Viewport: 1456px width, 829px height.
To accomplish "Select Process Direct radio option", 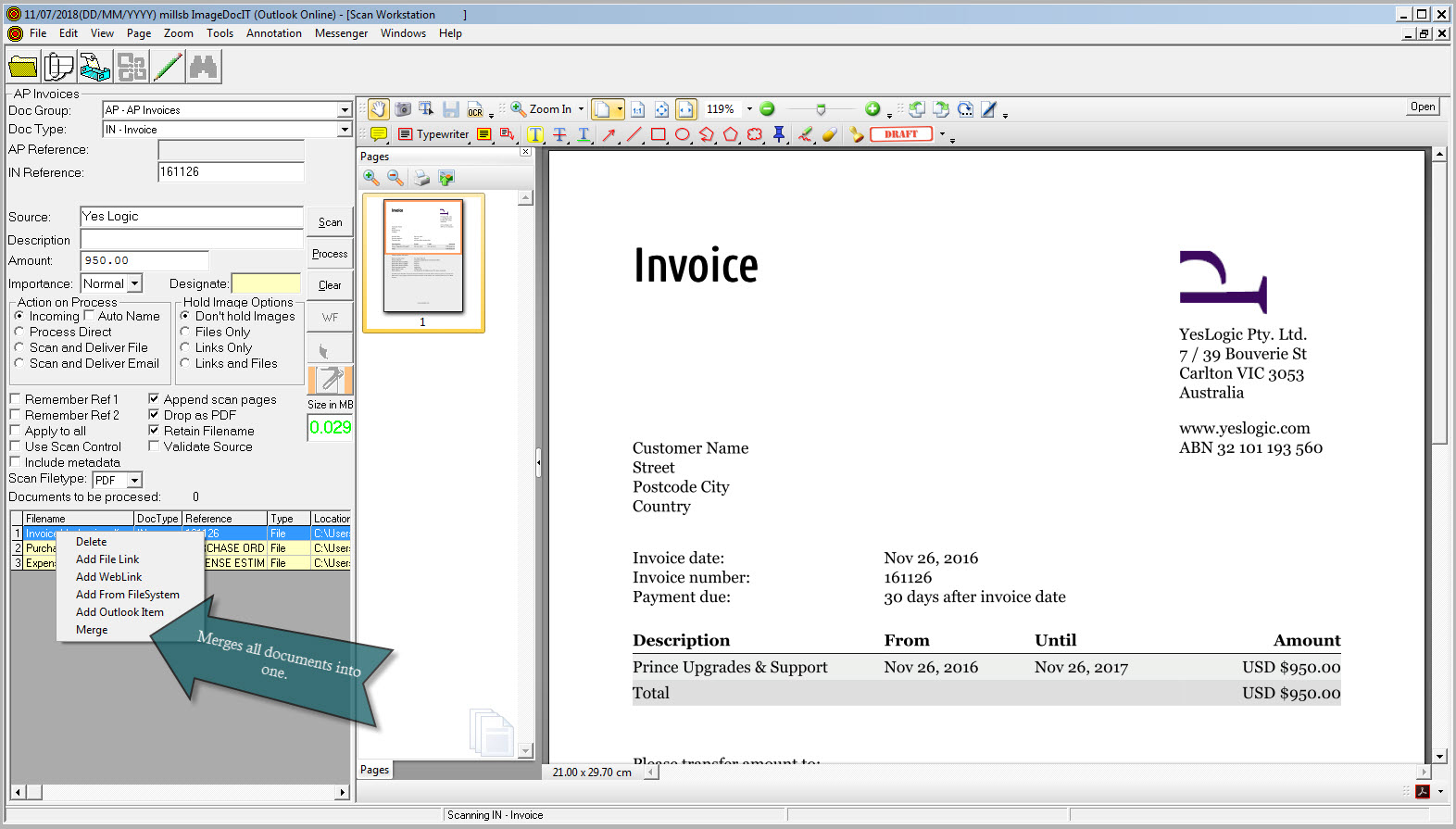I will [x=19, y=332].
